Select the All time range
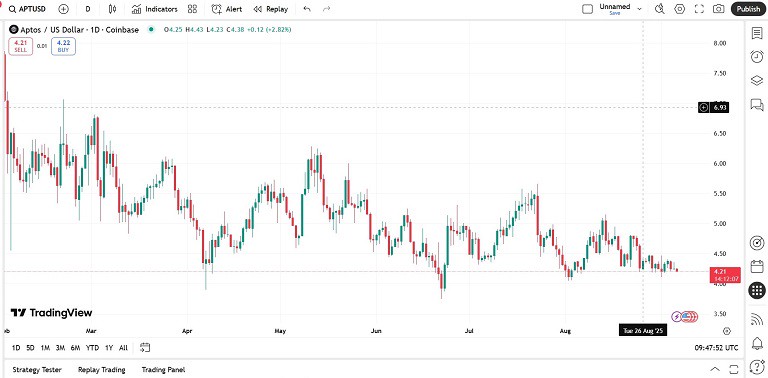This screenshot has height=378, width=768. pyautogui.click(x=123, y=348)
